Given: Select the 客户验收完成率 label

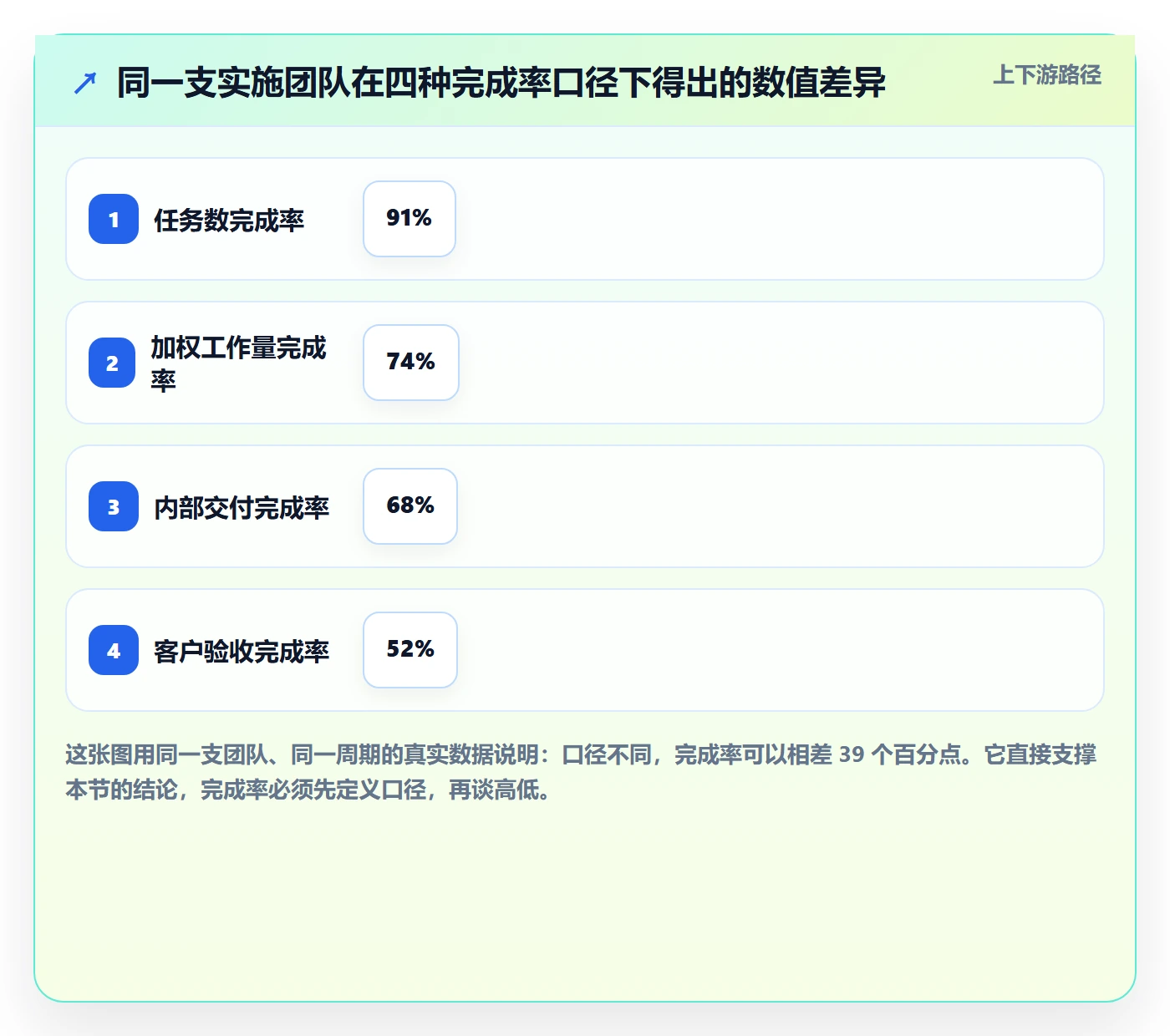Looking at the screenshot, I should point(242,651).
